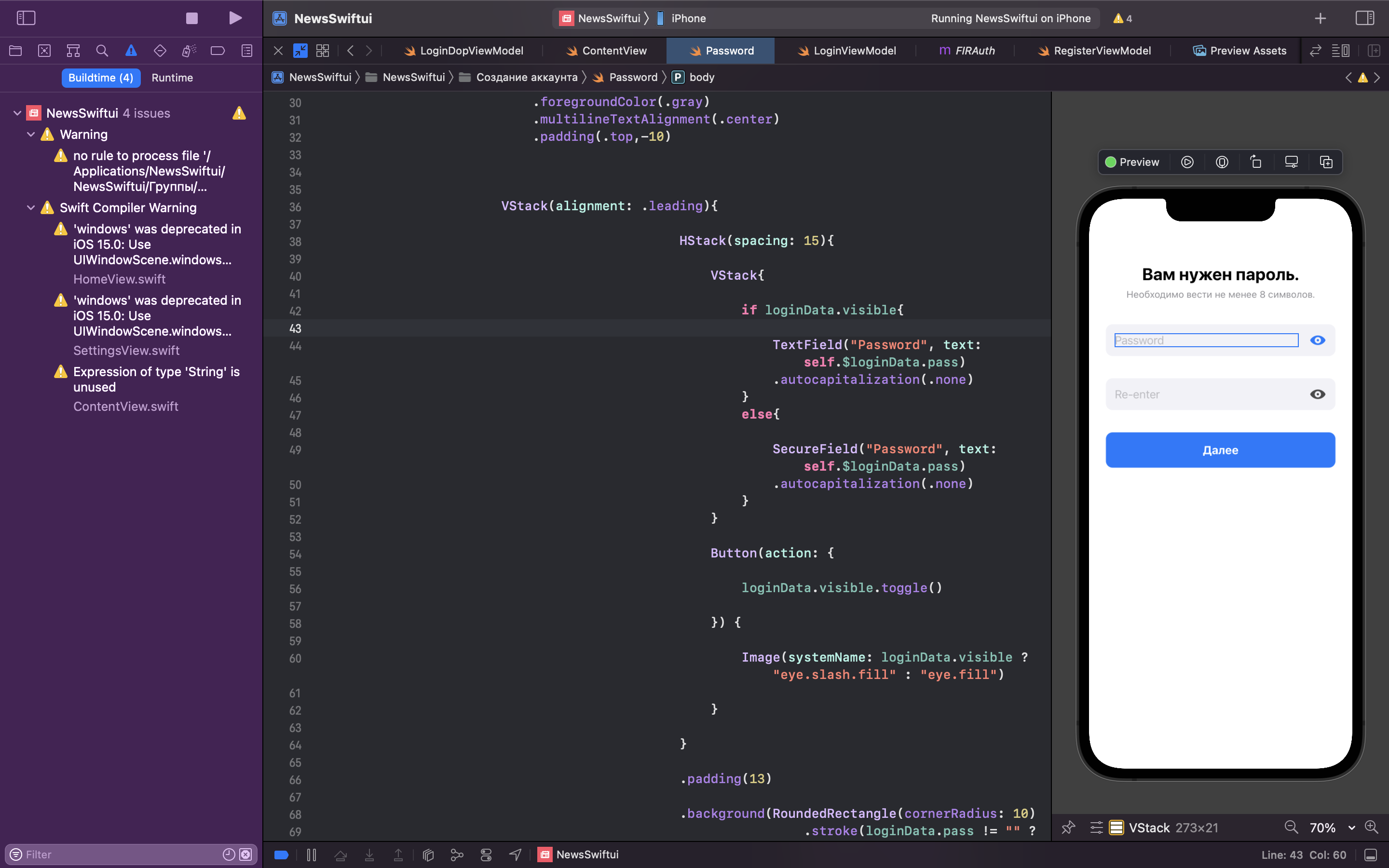Open the Simulate Location arrow icon
The height and width of the screenshot is (868, 1389).
click(515, 854)
